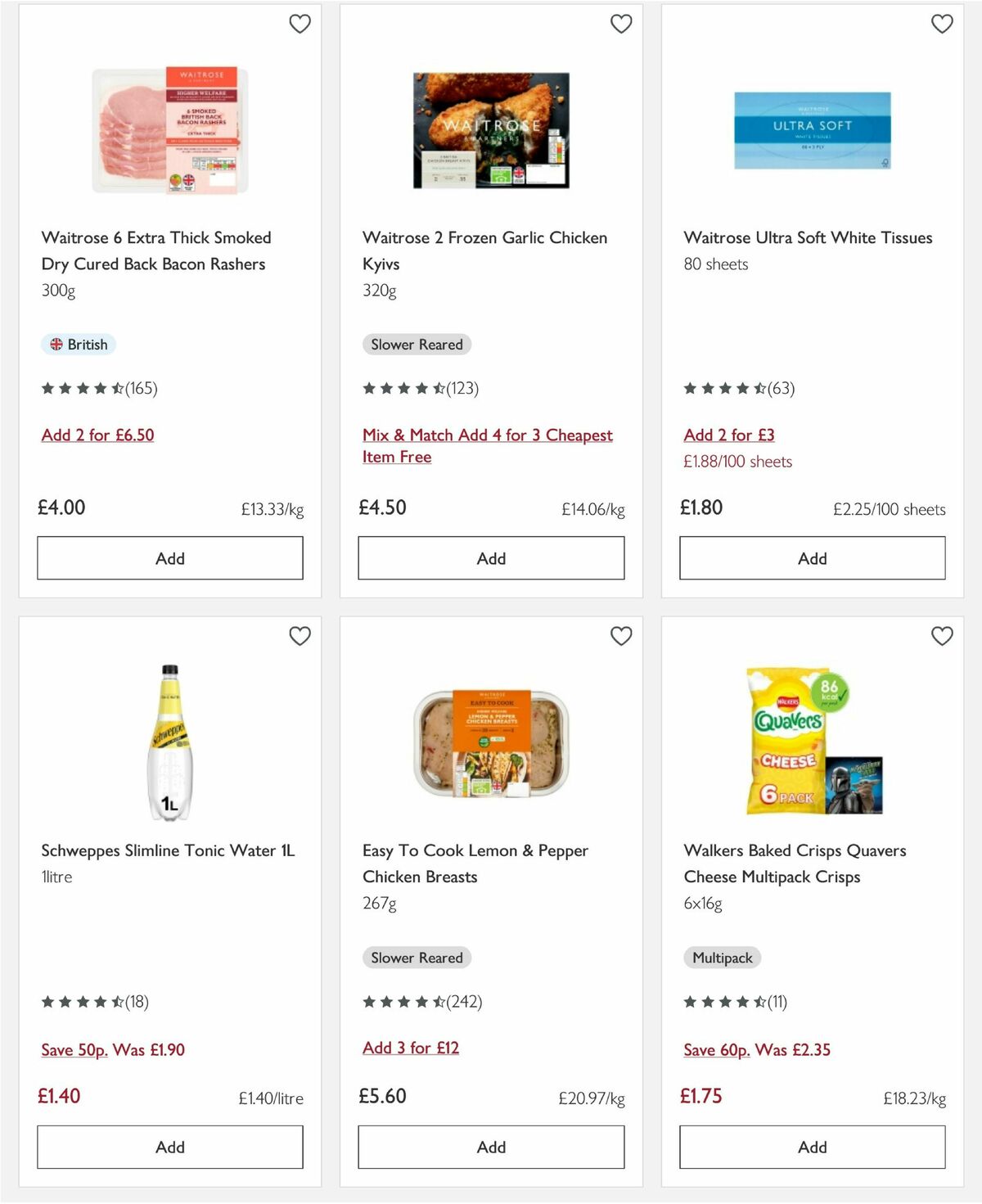Viewport: 982px width, 1204px height.
Task: Add the bacon rashers to basket
Action: [169, 557]
